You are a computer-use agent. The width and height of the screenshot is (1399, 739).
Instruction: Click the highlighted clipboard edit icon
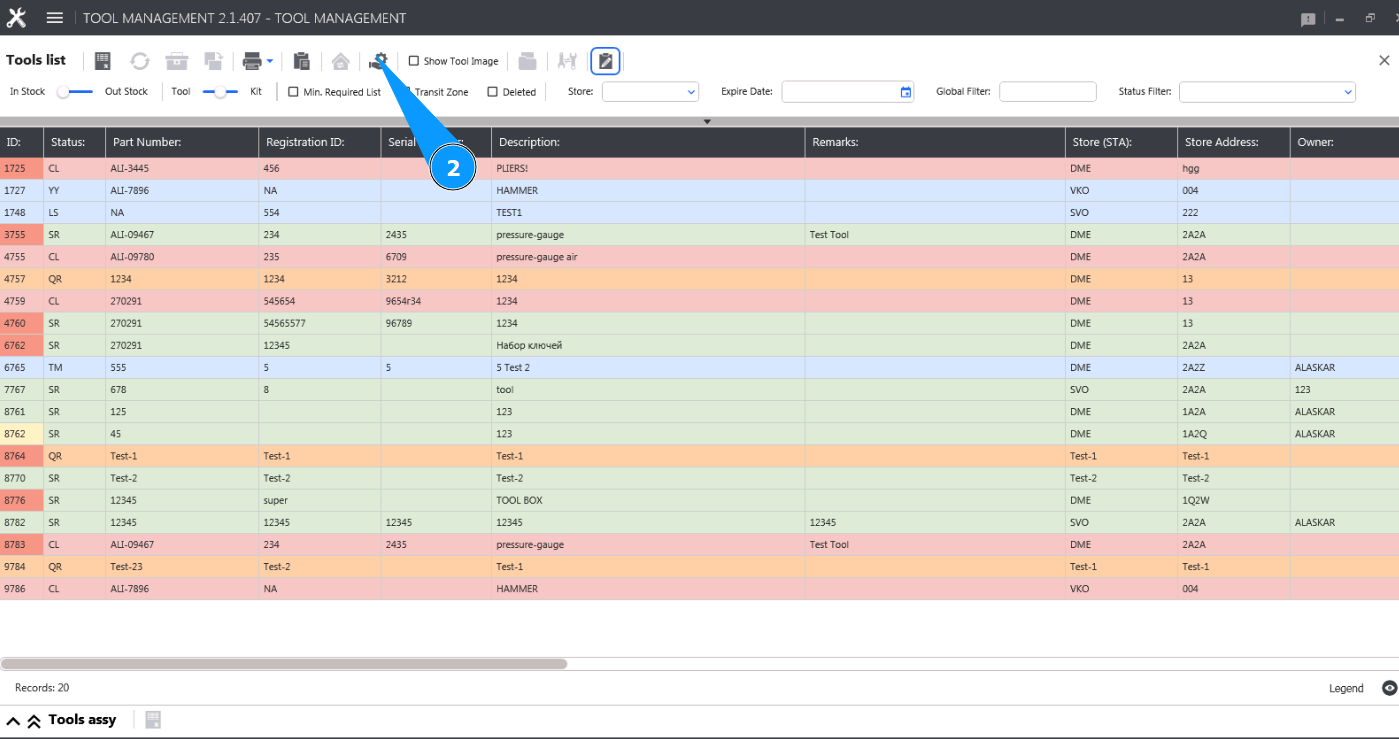(x=605, y=61)
